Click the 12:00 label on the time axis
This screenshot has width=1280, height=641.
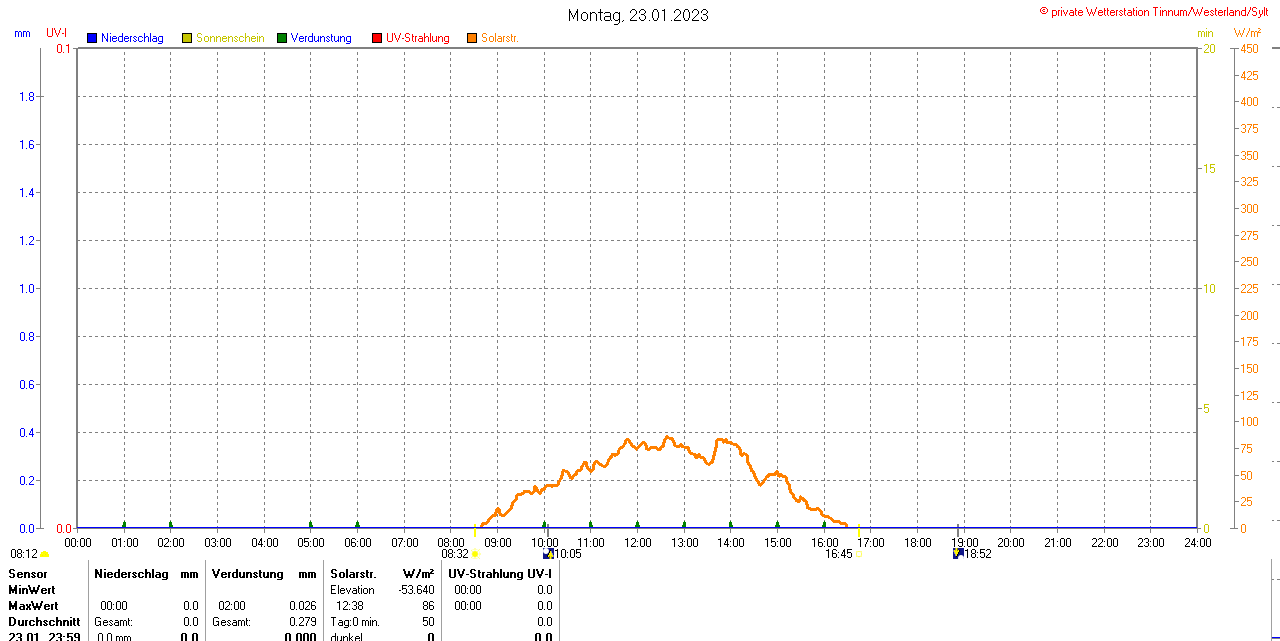(x=637, y=543)
